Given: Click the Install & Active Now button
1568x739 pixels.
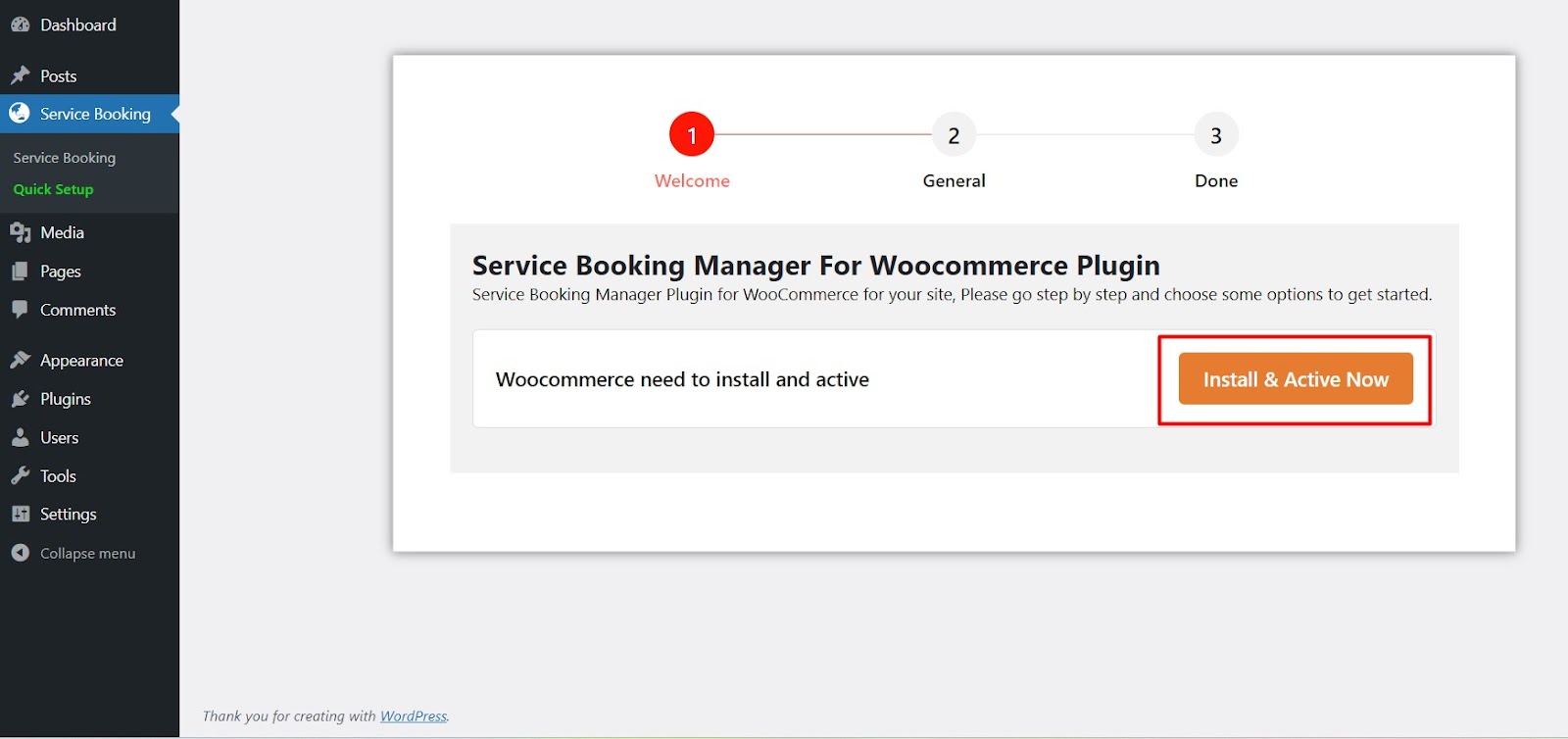Looking at the screenshot, I should [1296, 378].
